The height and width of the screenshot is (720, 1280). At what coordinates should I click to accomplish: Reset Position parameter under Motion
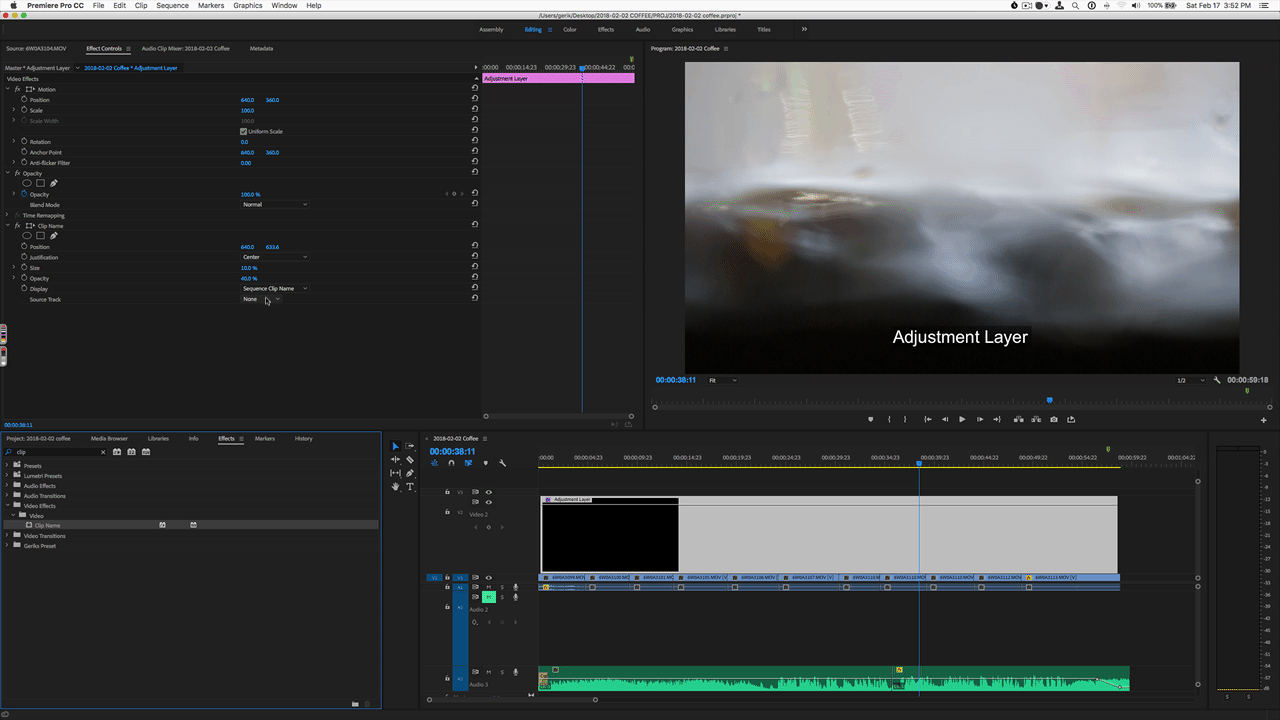[x=475, y=100]
